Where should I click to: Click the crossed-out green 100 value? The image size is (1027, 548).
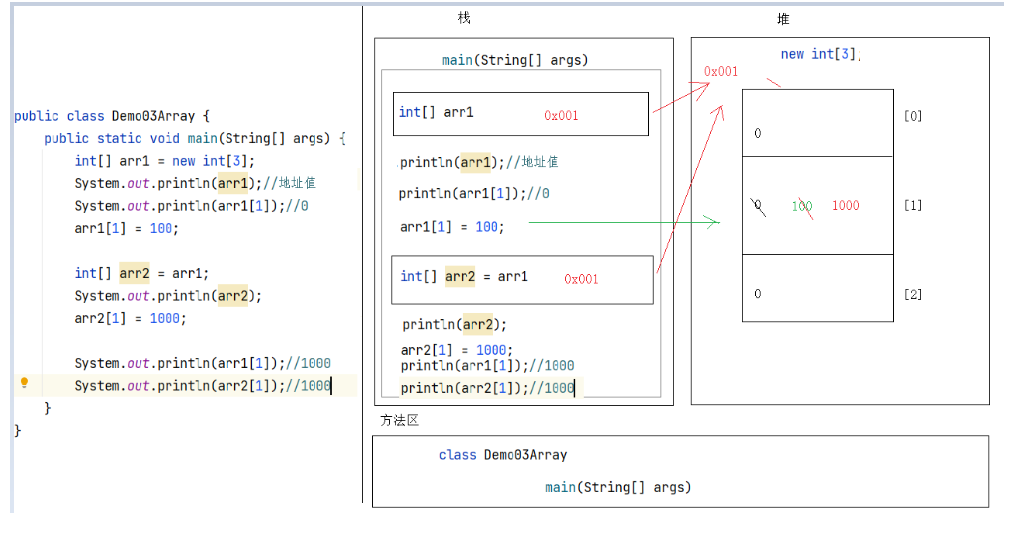802,206
